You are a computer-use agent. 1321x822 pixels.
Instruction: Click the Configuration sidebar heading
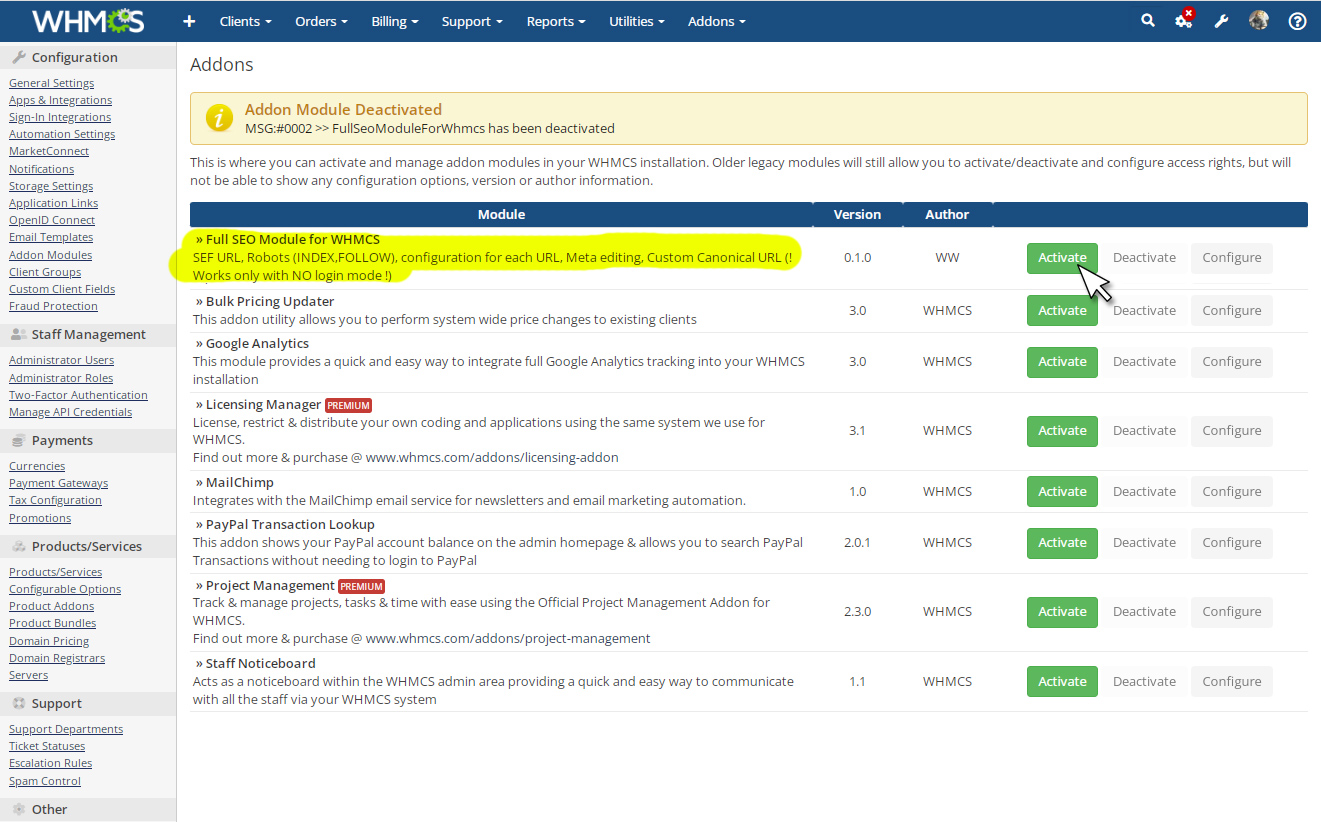tap(88, 58)
